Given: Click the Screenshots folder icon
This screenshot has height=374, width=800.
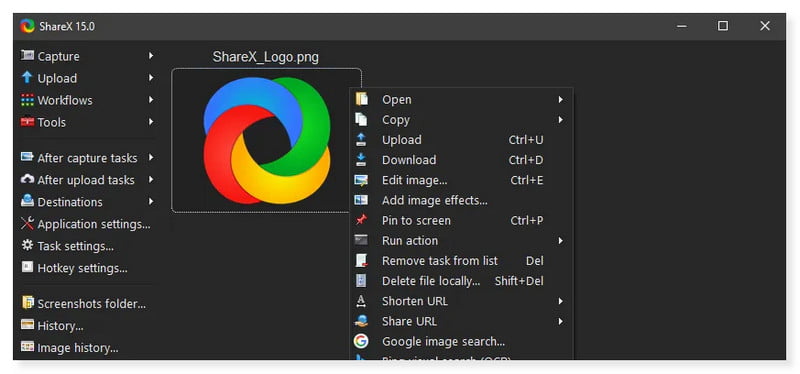Looking at the screenshot, I should tap(27, 303).
